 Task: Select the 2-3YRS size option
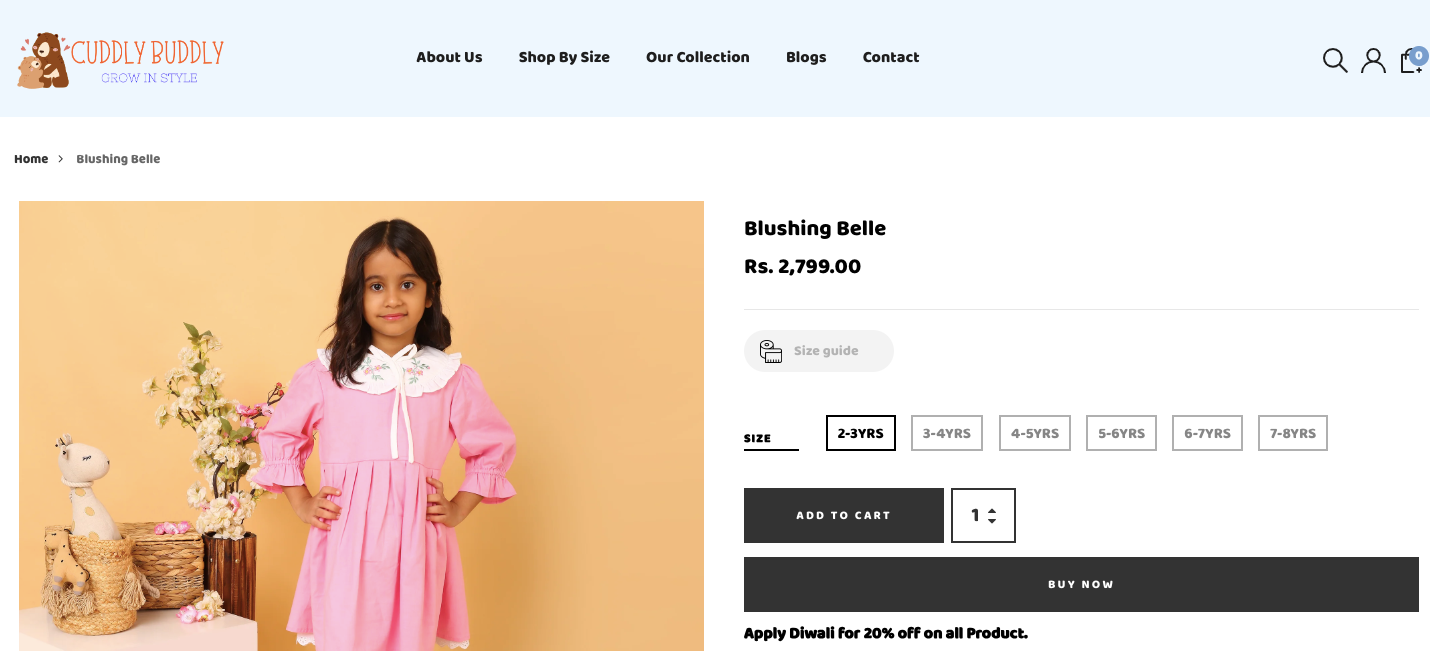[x=860, y=433]
